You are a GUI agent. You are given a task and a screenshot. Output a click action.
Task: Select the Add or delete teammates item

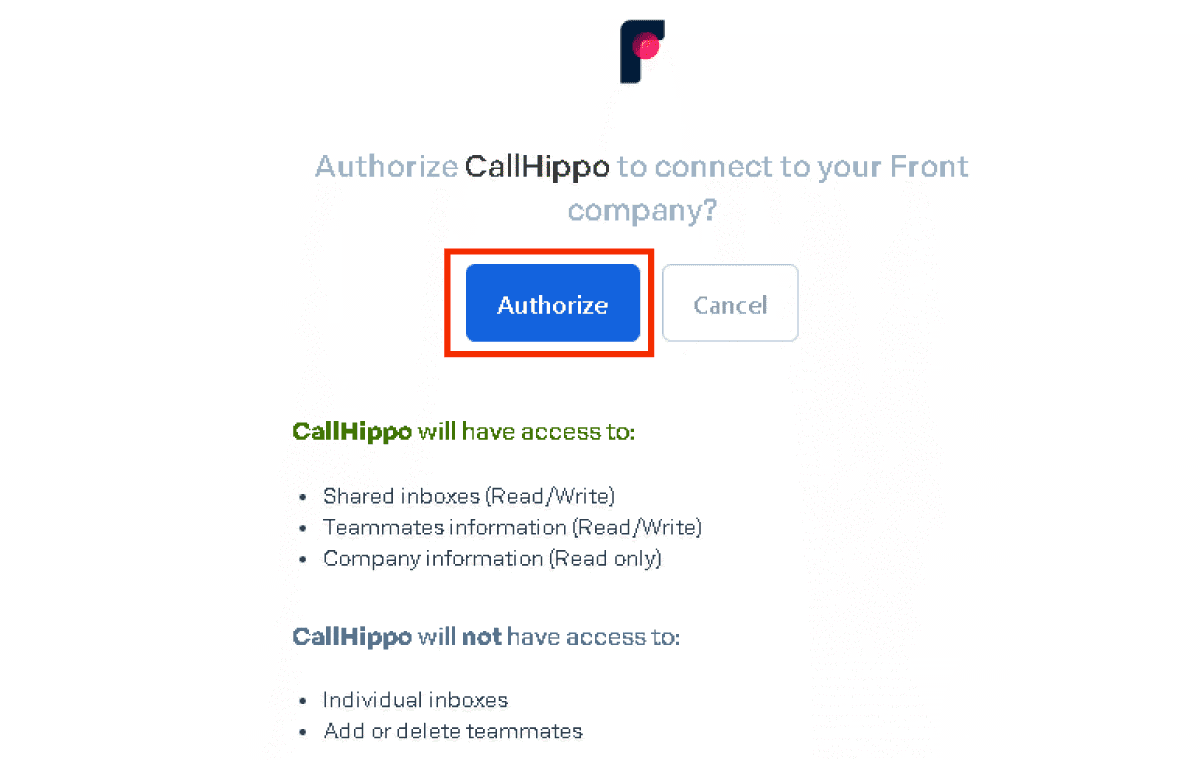pos(453,731)
